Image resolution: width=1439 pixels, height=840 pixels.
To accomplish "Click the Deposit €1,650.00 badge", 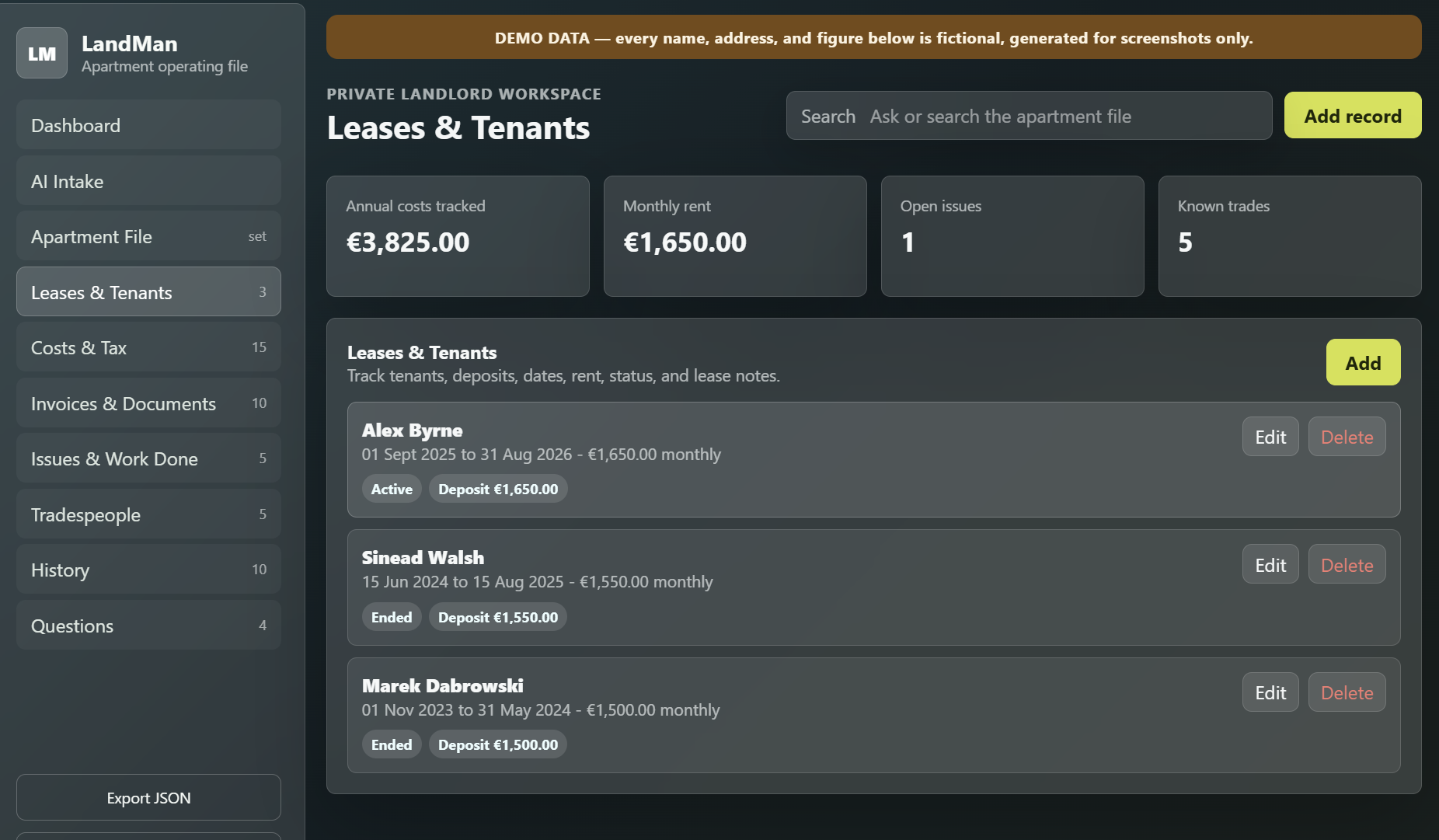I will [498, 489].
